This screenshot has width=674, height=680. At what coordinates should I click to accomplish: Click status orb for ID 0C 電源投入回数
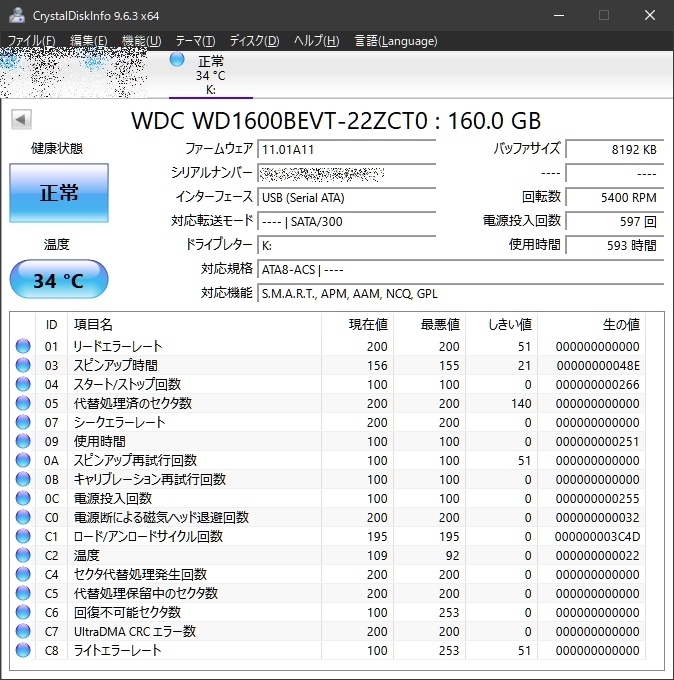tap(23, 498)
